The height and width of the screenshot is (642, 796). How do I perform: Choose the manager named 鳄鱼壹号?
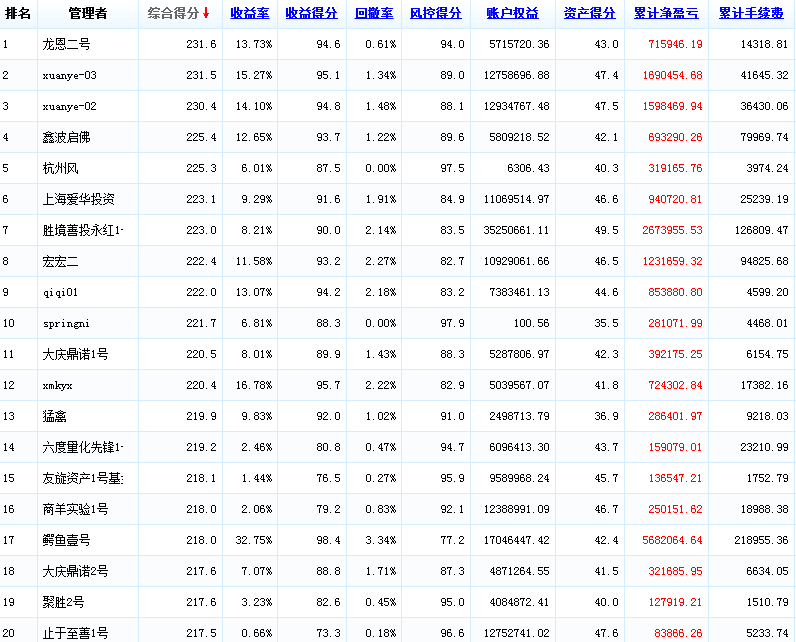pos(66,540)
